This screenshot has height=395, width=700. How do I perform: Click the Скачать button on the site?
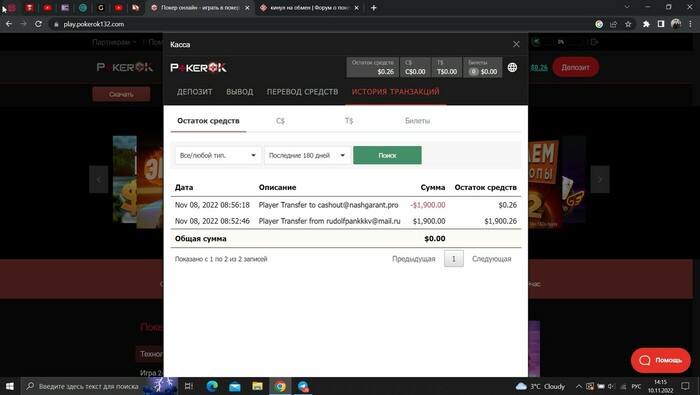[x=121, y=94]
